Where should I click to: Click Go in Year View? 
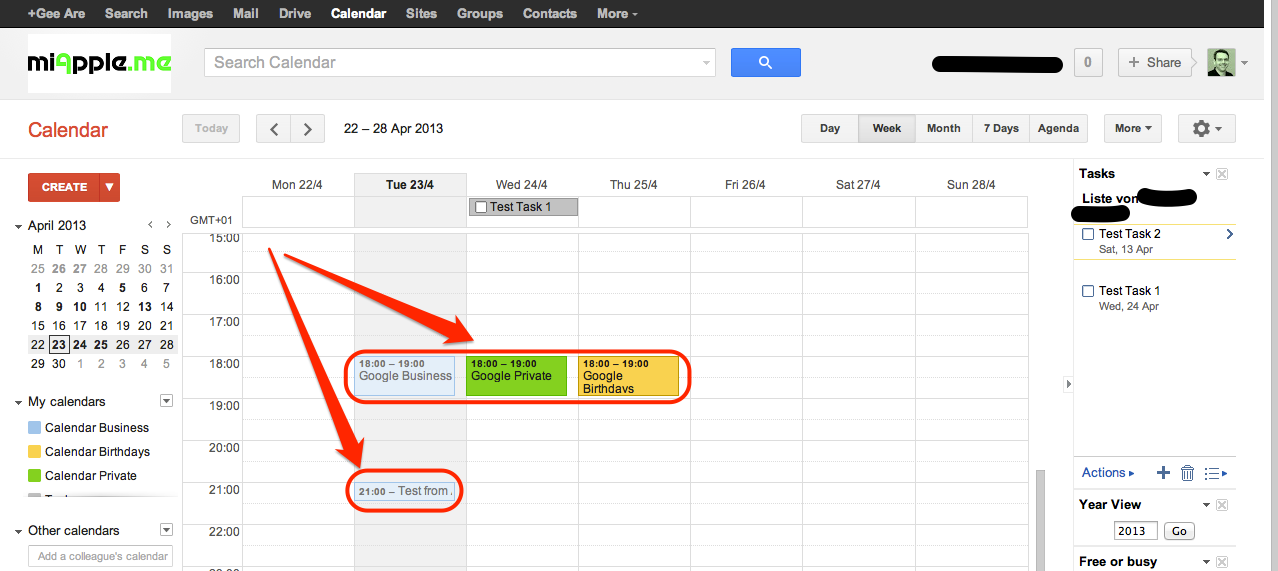click(1179, 531)
